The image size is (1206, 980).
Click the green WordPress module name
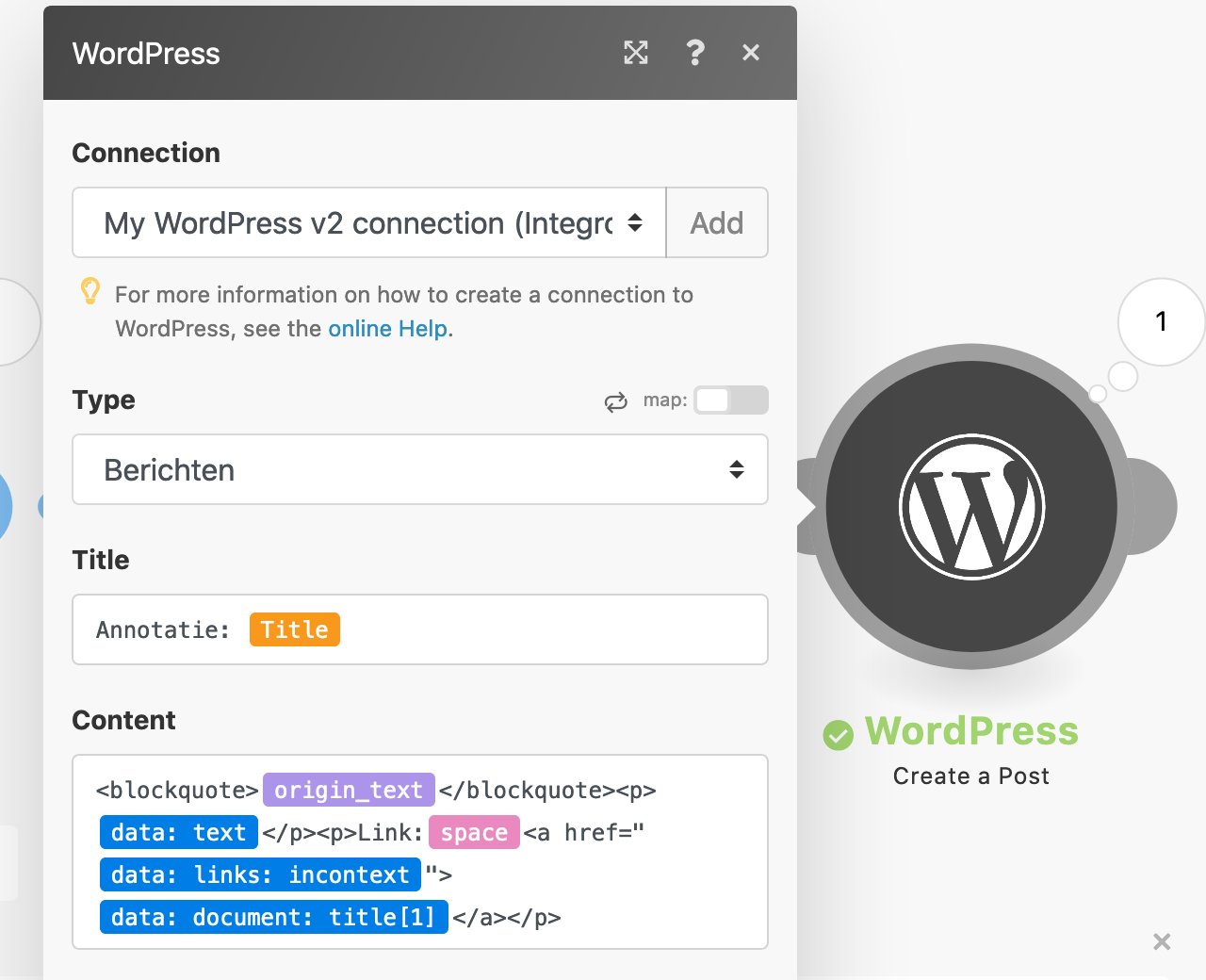click(971, 731)
